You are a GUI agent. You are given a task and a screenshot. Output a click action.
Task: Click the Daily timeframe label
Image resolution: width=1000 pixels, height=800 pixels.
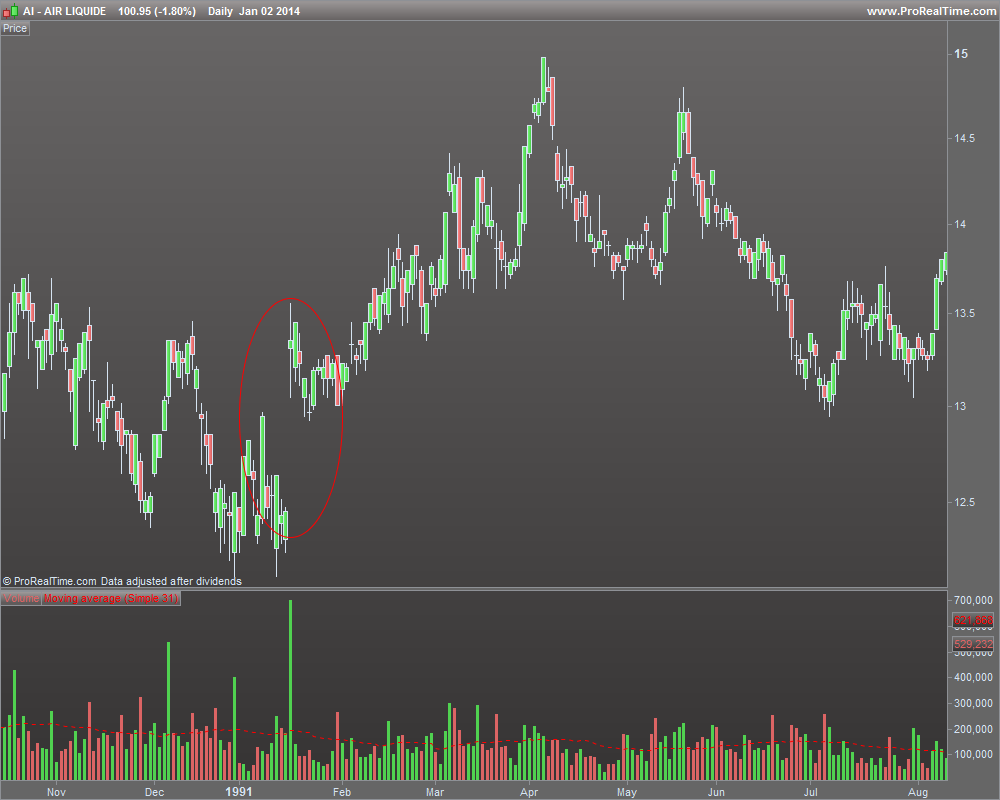pyautogui.click(x=220, y=11)
